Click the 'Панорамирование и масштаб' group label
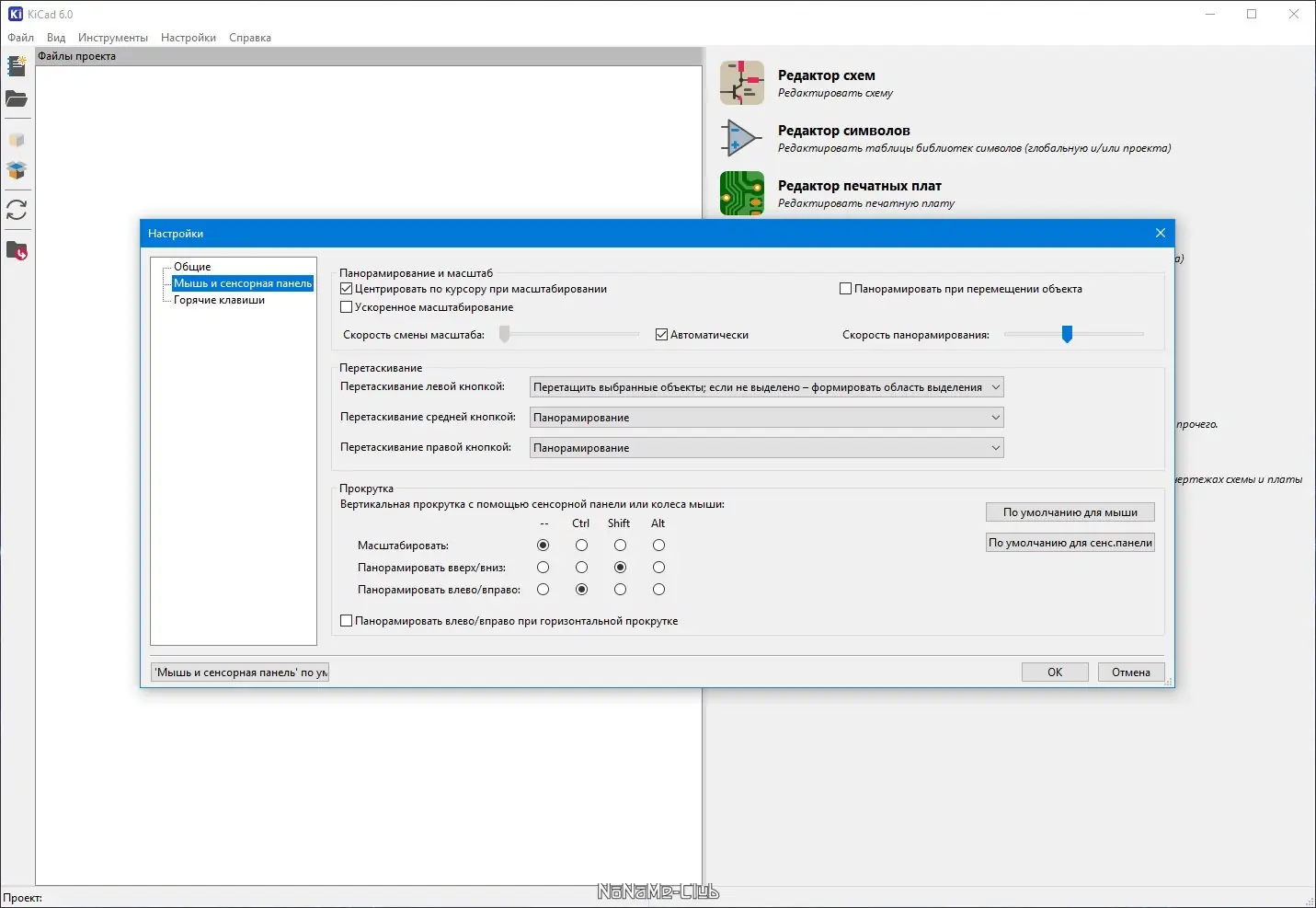This screenshot has width=1316, height=908. pyautogui.click(x=416, y=273)
